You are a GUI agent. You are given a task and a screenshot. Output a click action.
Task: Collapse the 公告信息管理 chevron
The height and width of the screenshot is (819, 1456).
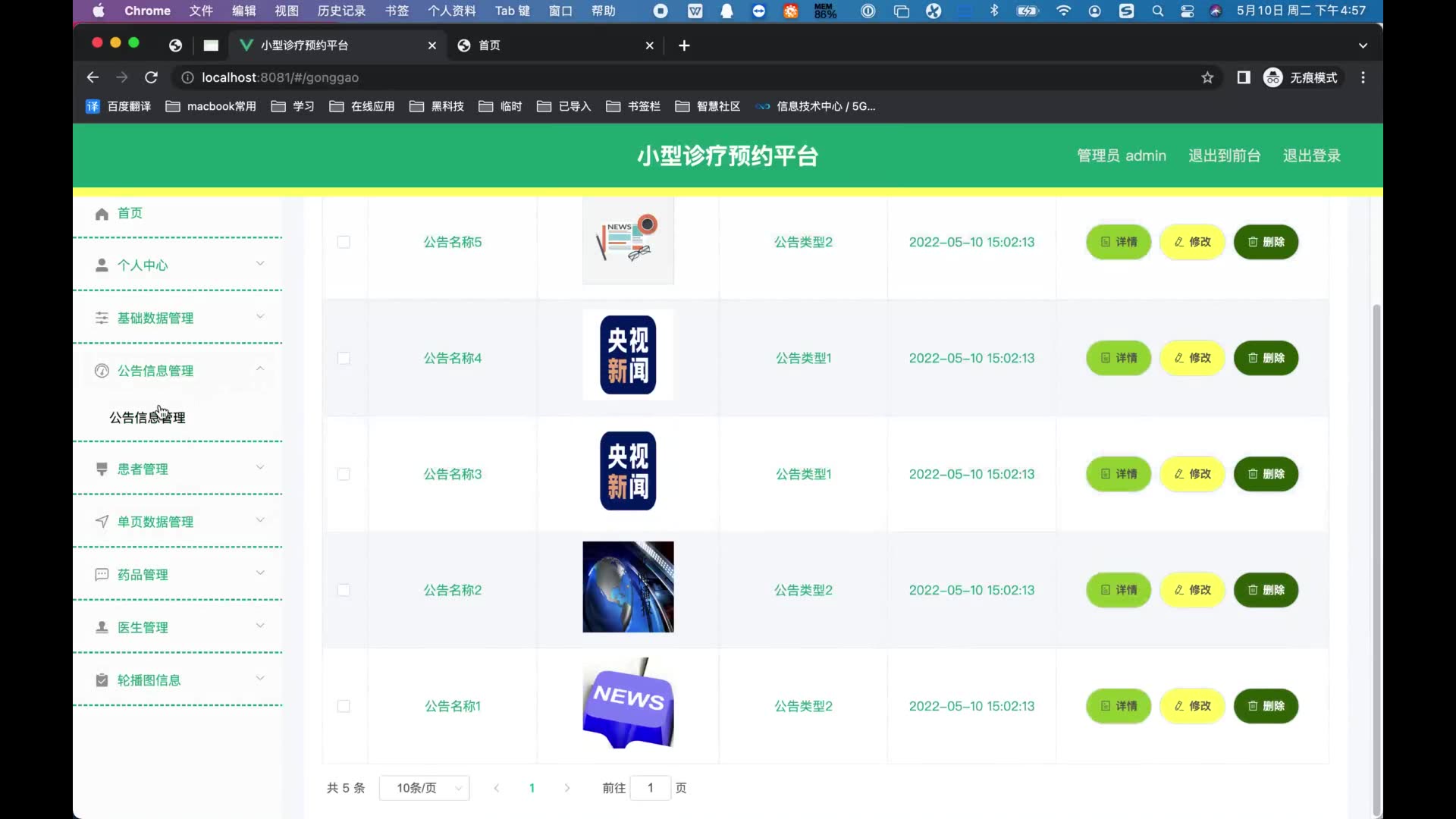(x=260, y=369)
